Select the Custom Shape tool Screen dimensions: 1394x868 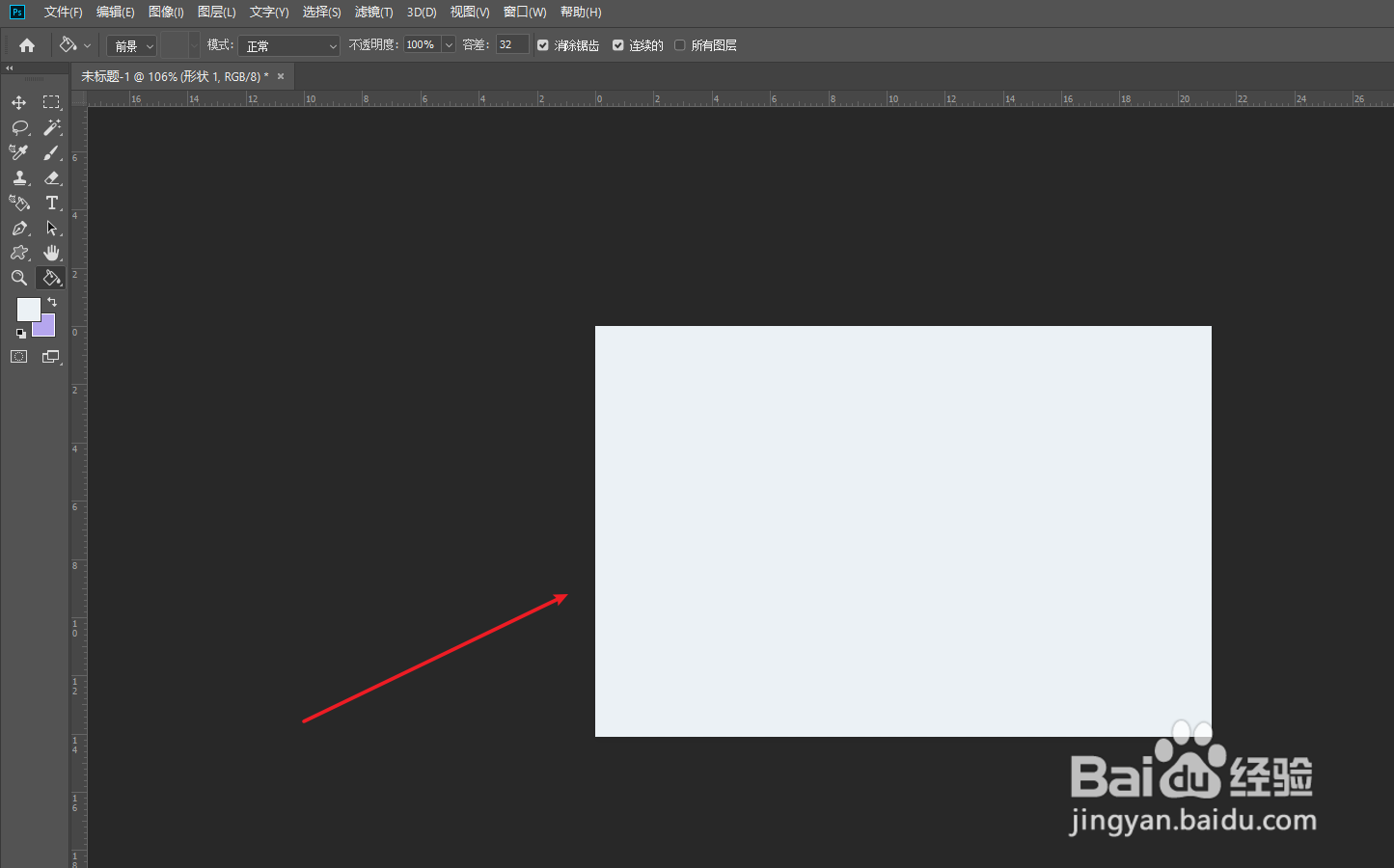point(19,253)
